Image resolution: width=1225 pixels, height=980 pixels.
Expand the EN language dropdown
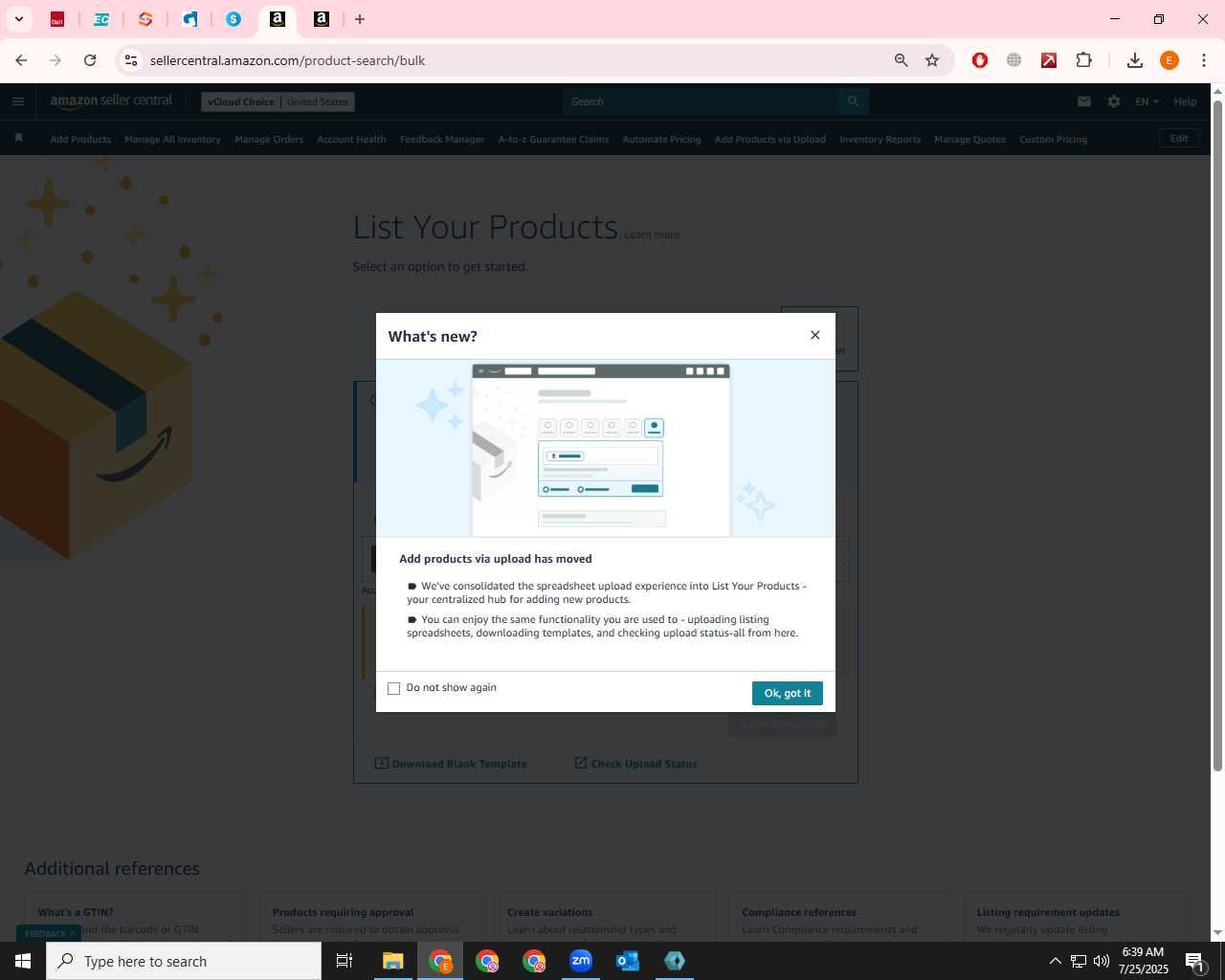click(x=1147, y=101)
